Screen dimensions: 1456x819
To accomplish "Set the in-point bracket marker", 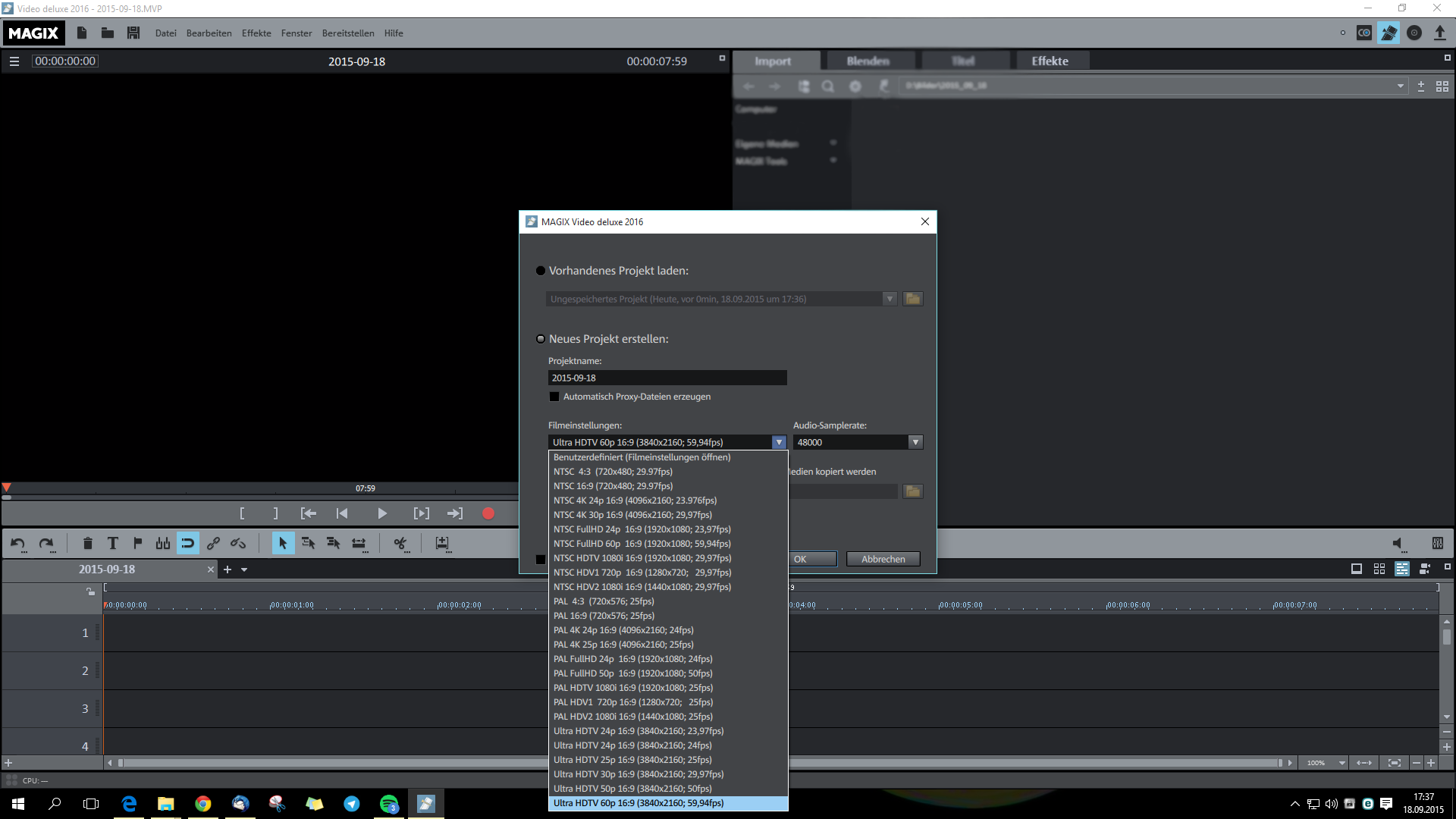I will [242, 513].
